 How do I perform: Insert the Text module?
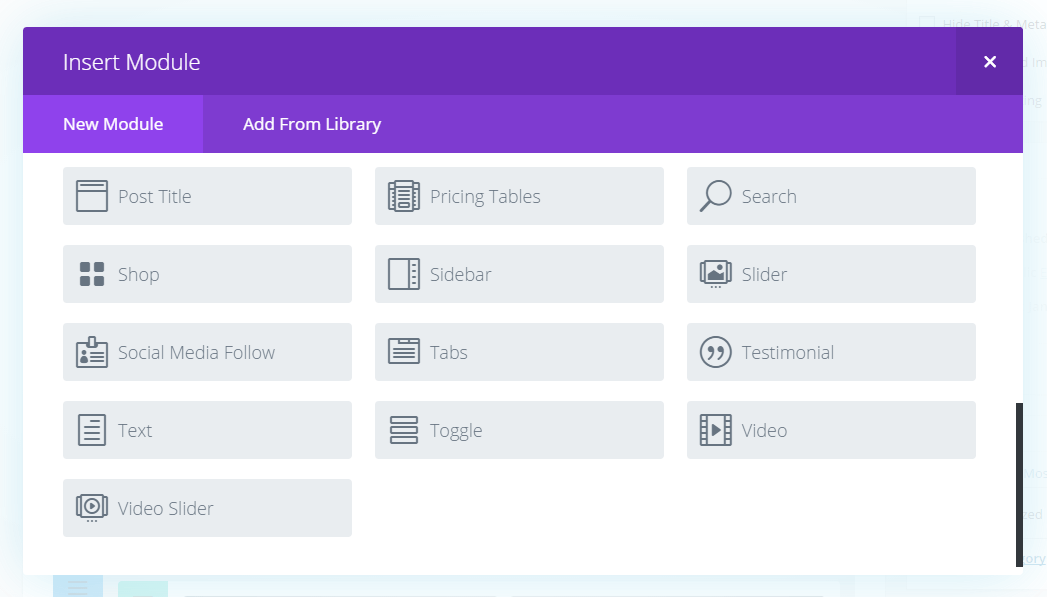pyautogui.click(x=207, y=430)
